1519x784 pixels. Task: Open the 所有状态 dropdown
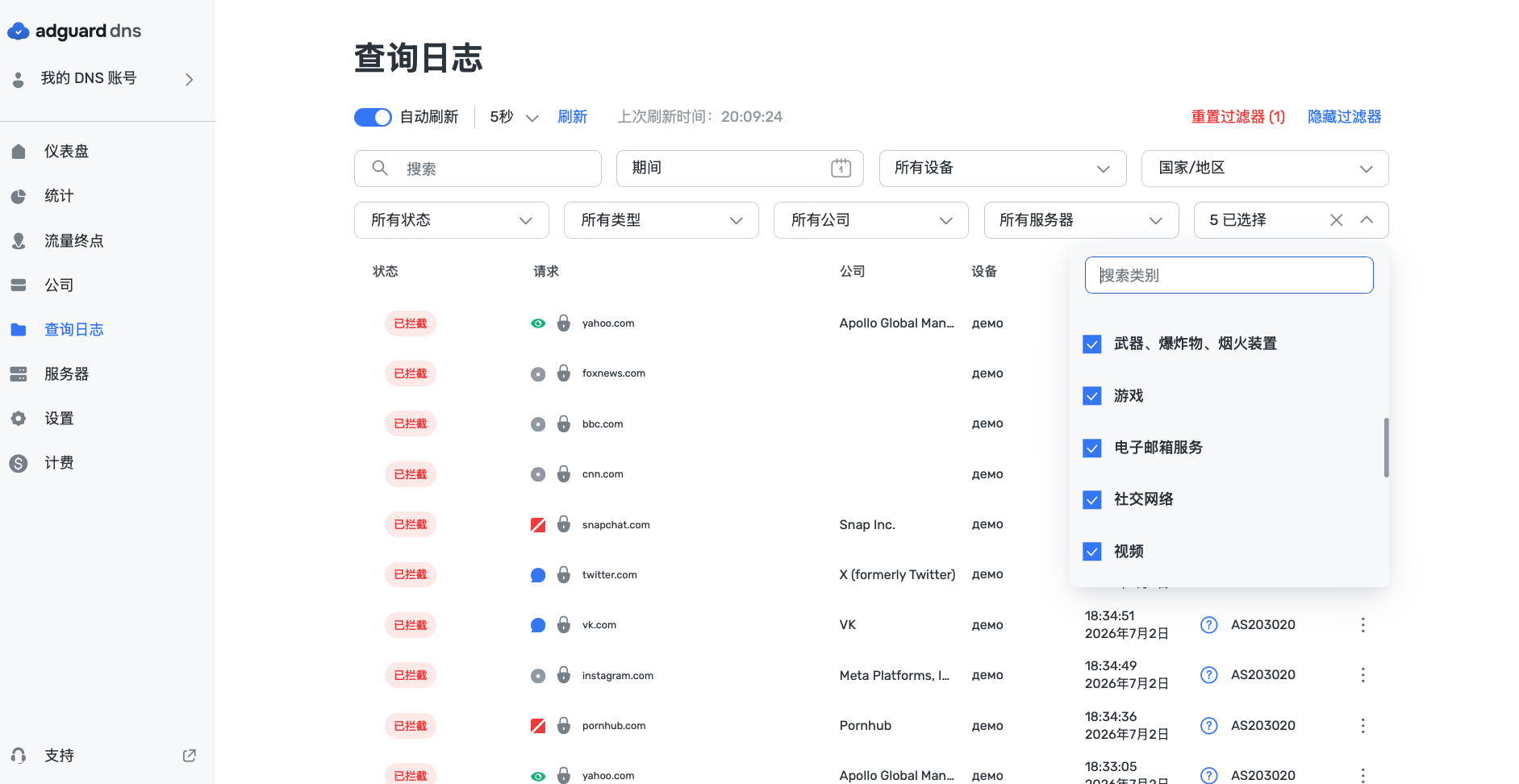coord(452,220)
